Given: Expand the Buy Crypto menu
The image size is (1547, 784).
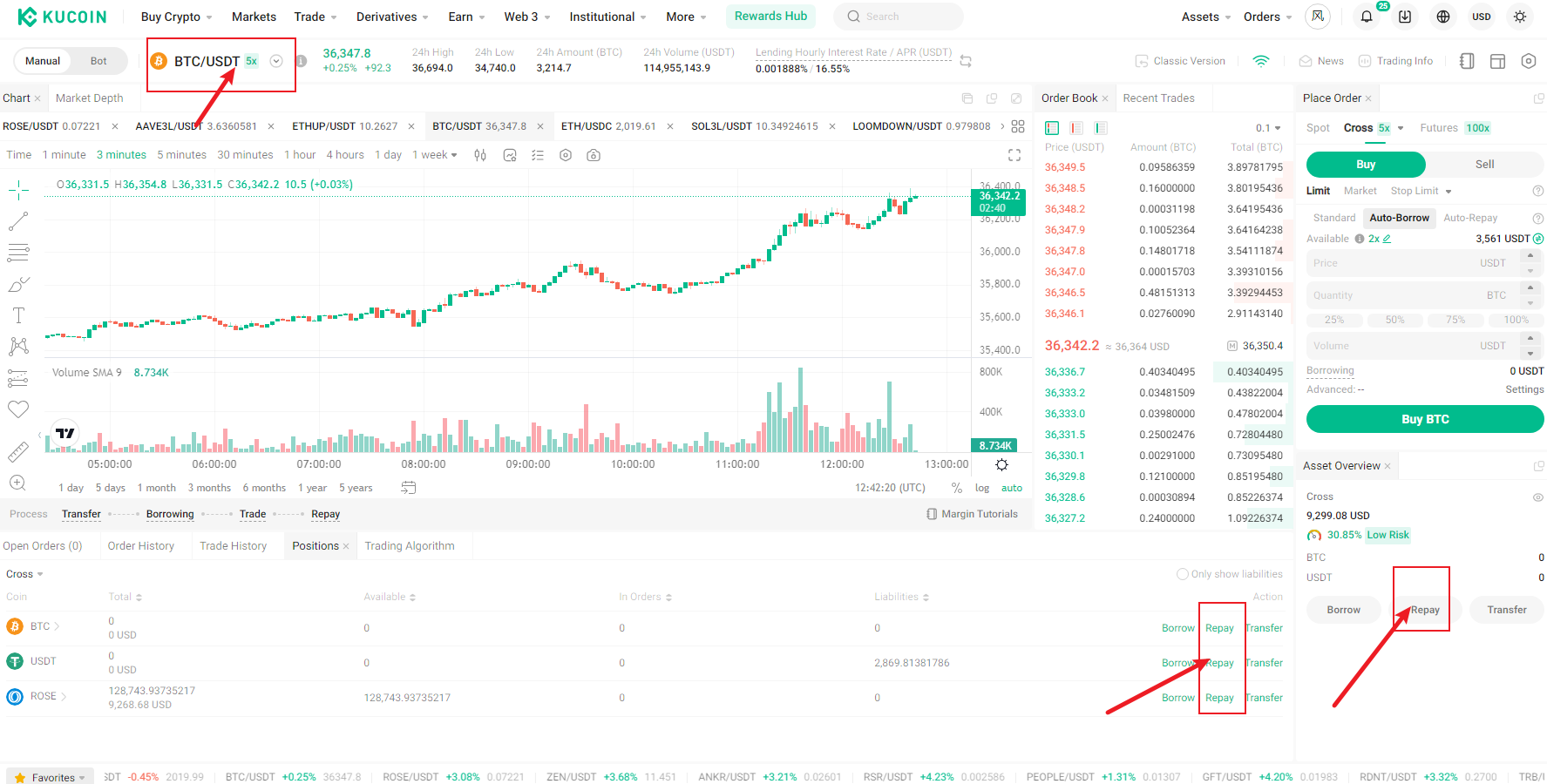Looking at the screenshot, I should click(x=177, y=17).
